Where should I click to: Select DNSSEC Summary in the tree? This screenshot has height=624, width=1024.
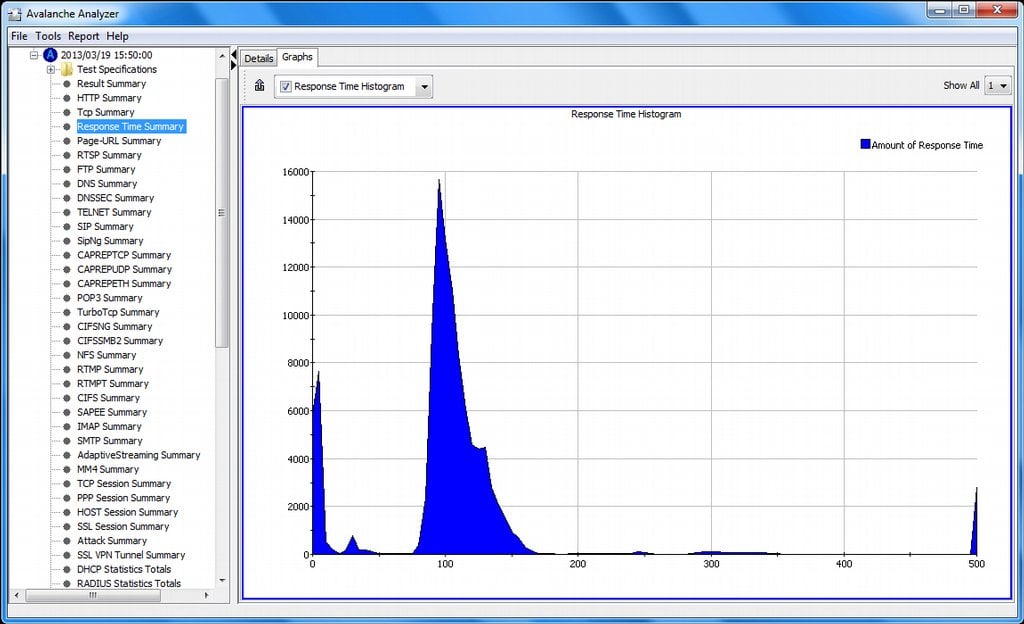pyautogui.click(x=116, y=198)
